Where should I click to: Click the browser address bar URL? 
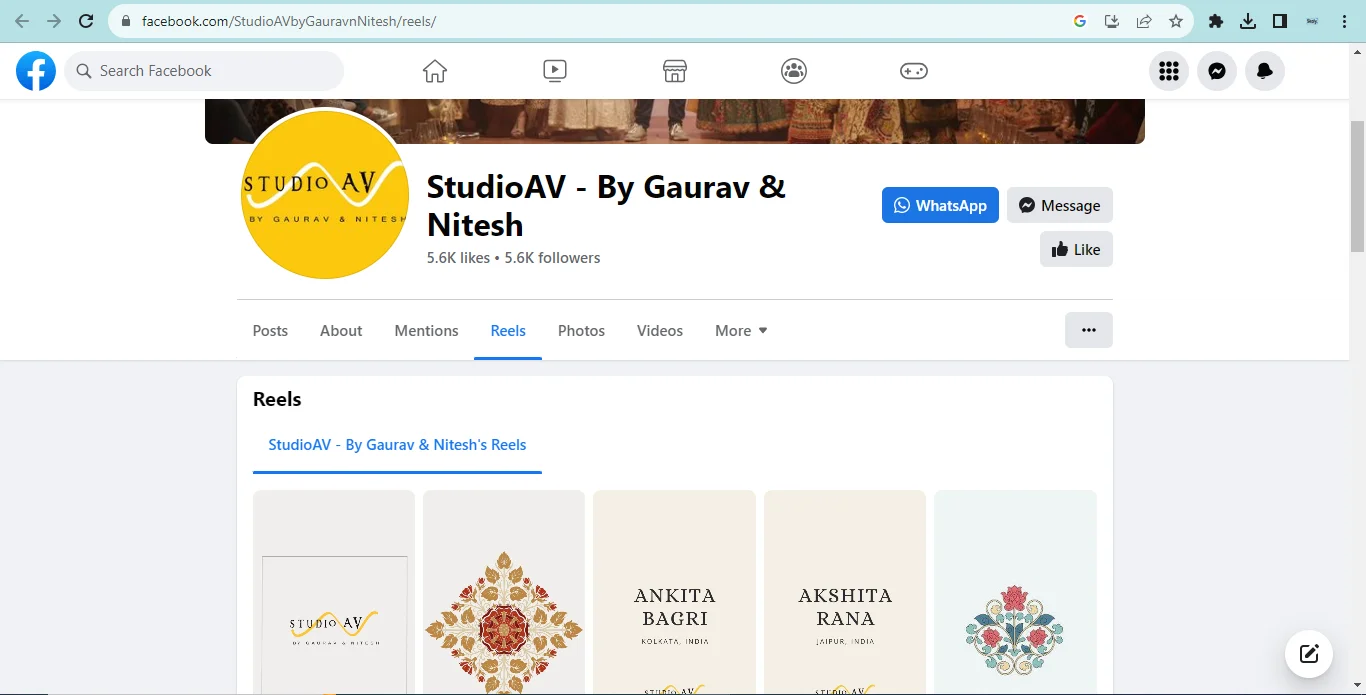(x=289, y=21)
